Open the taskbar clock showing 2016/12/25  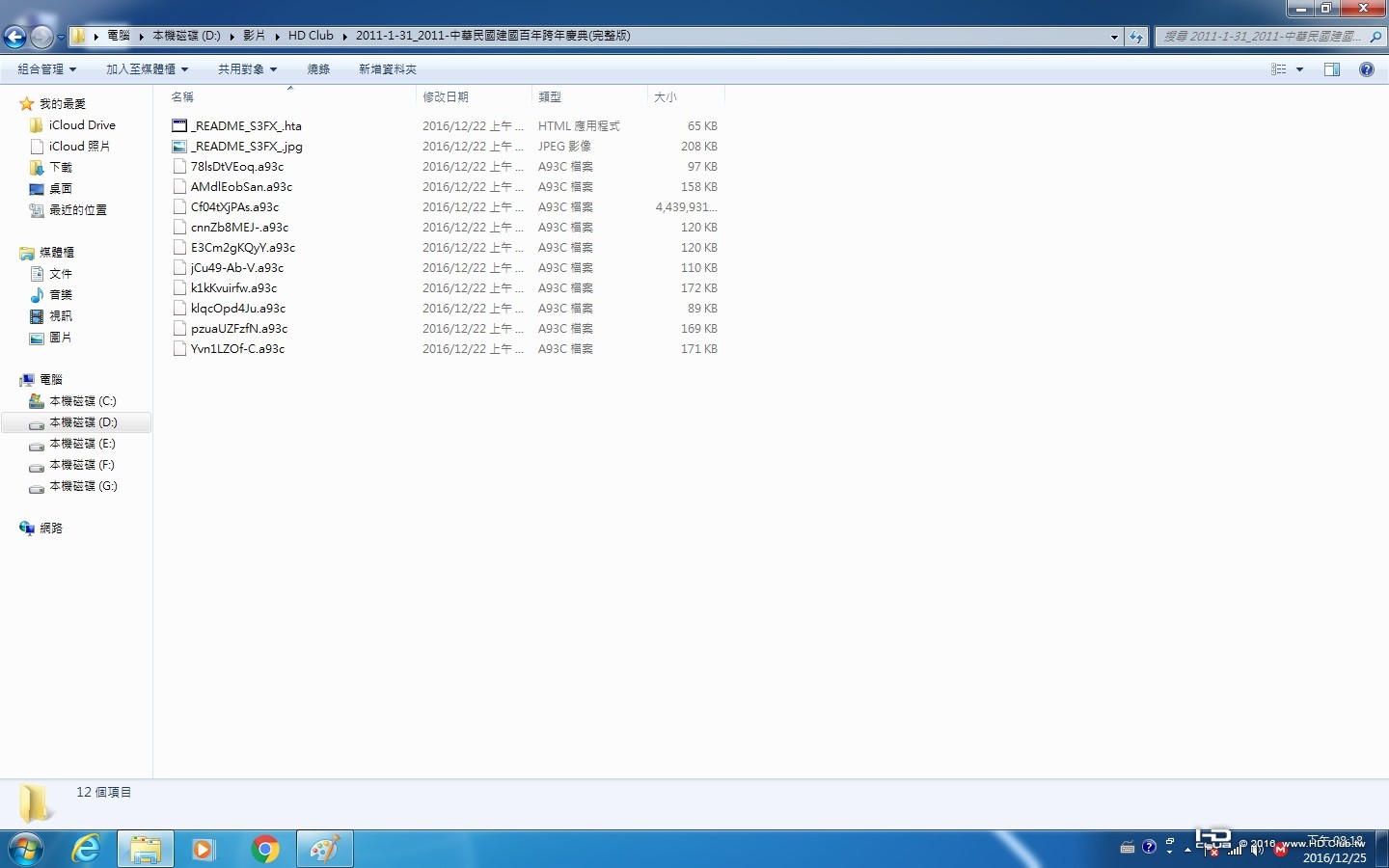[1335, 850]
